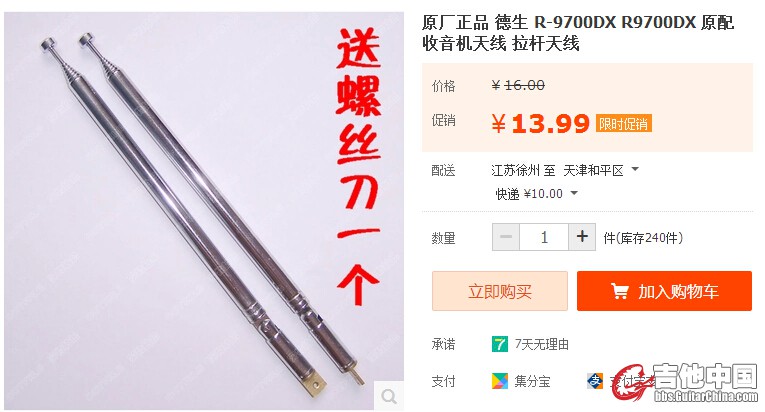Click the 集分宝 payment label
Viewport: 765px width, 412px height.
532,381
